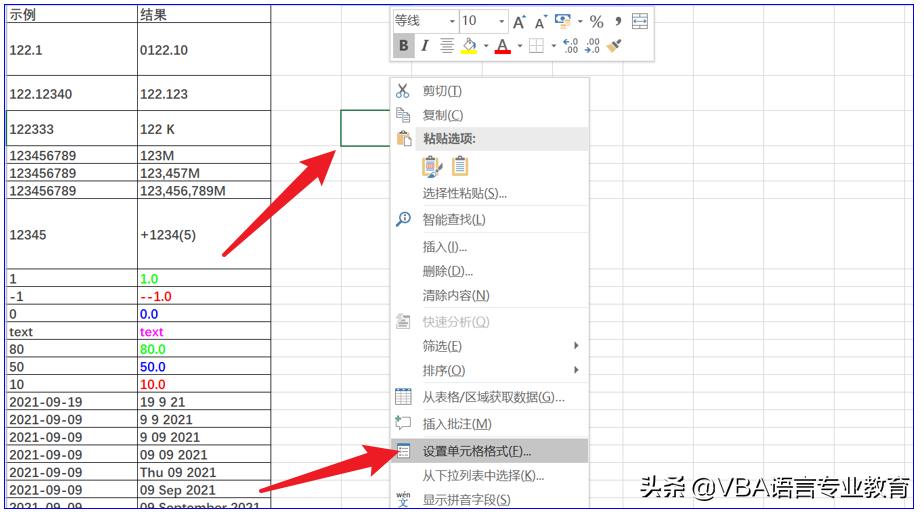Click the comment icon beside 插入批注
Screen dimensions: 924x514
(403, 423)
